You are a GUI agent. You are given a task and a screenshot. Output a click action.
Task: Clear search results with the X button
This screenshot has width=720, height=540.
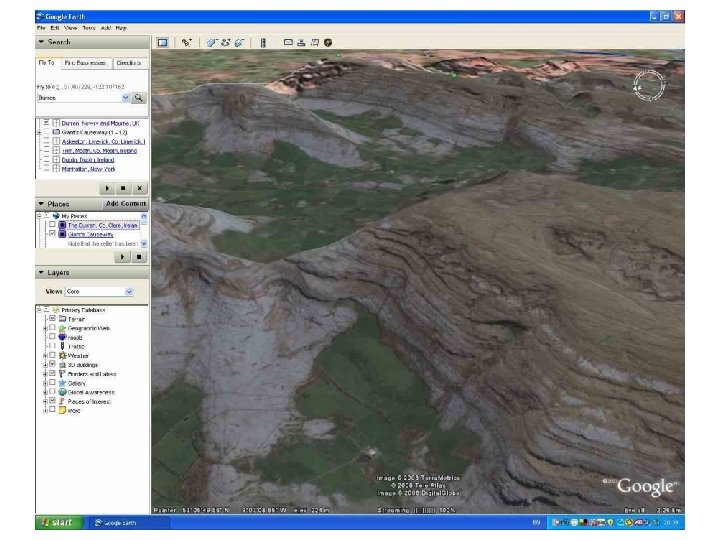tap(140, 188)
